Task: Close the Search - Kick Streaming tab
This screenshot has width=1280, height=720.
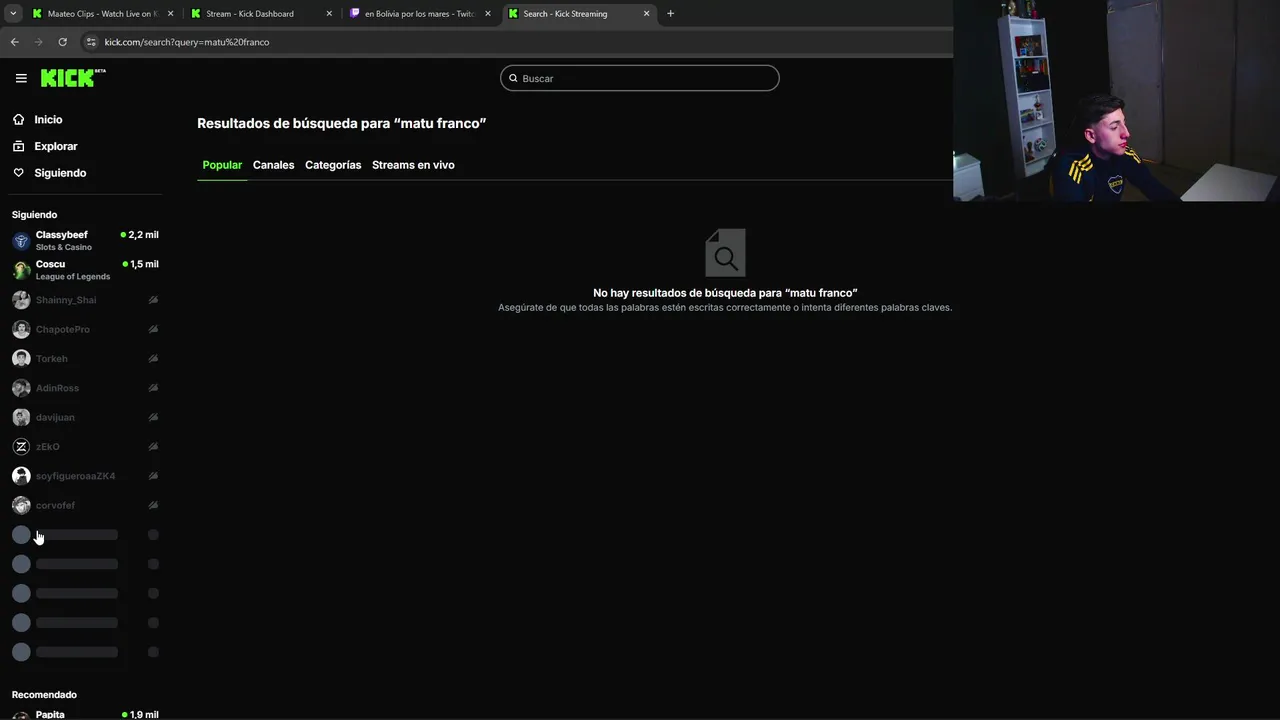Action: [646, 14]
